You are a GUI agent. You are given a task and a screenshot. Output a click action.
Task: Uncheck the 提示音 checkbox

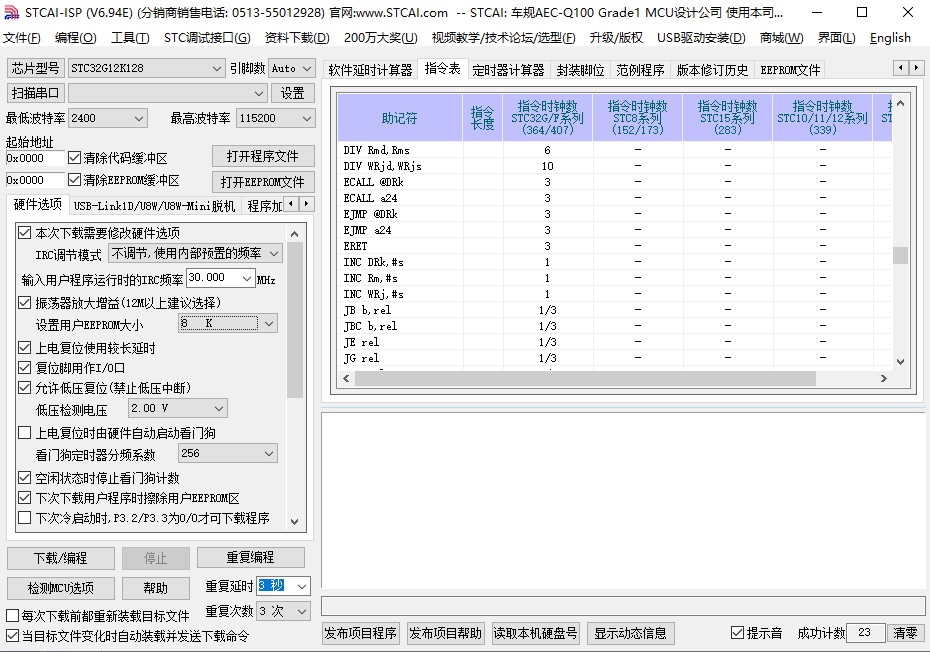[737, 633]
